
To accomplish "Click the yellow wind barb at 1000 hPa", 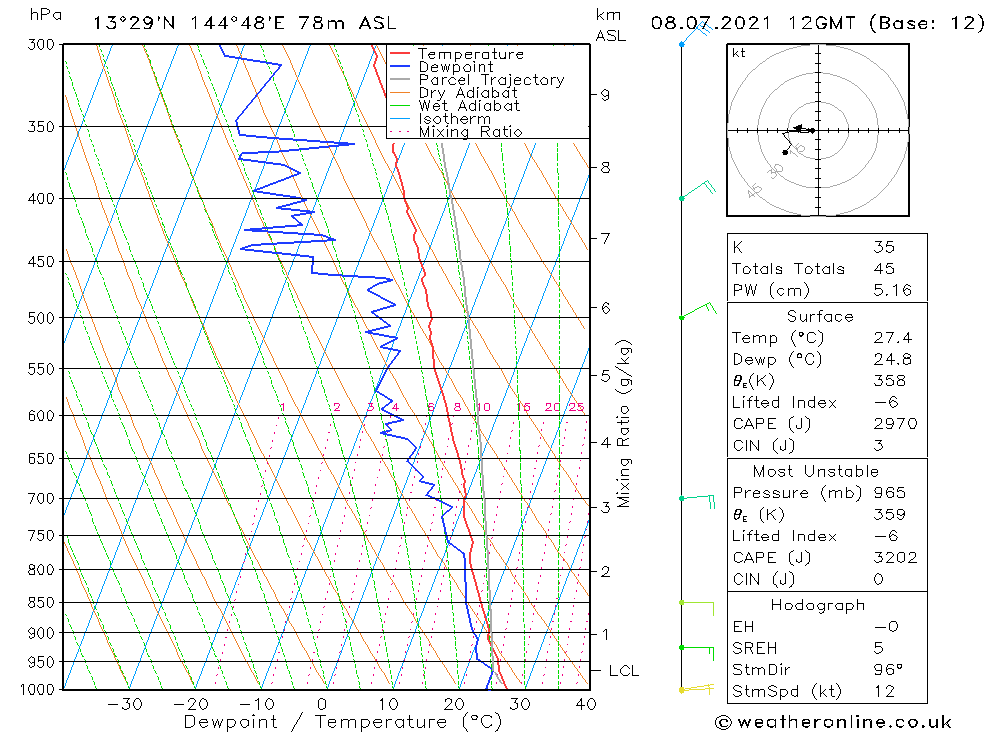I will tap(697, 688).
